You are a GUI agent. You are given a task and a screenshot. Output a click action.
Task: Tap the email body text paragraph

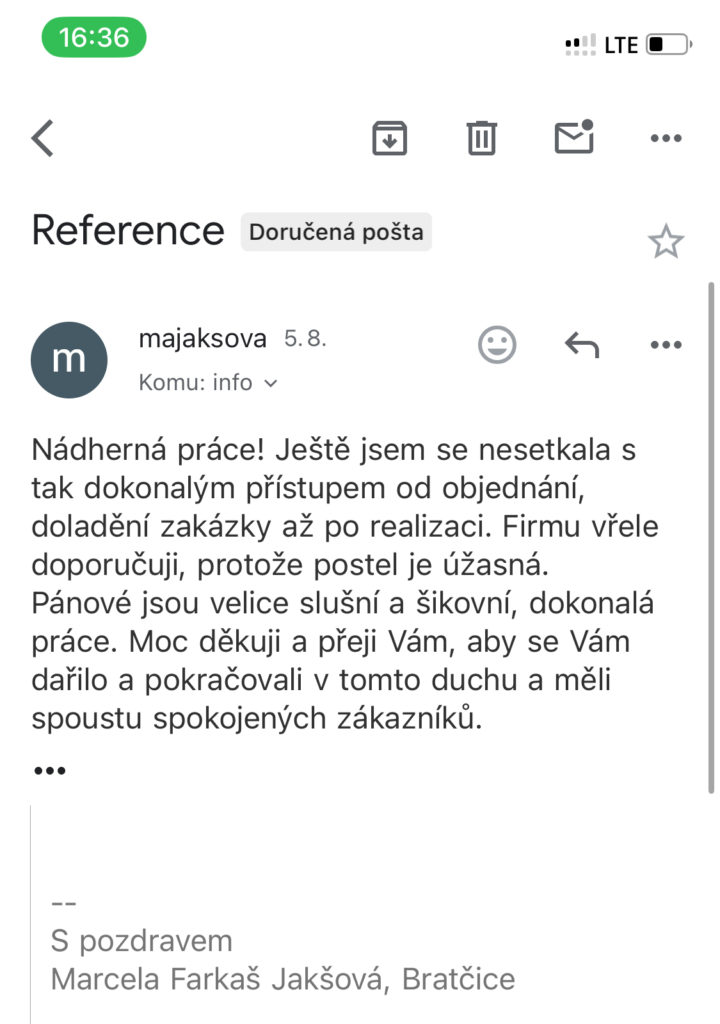tap(345, 584)
